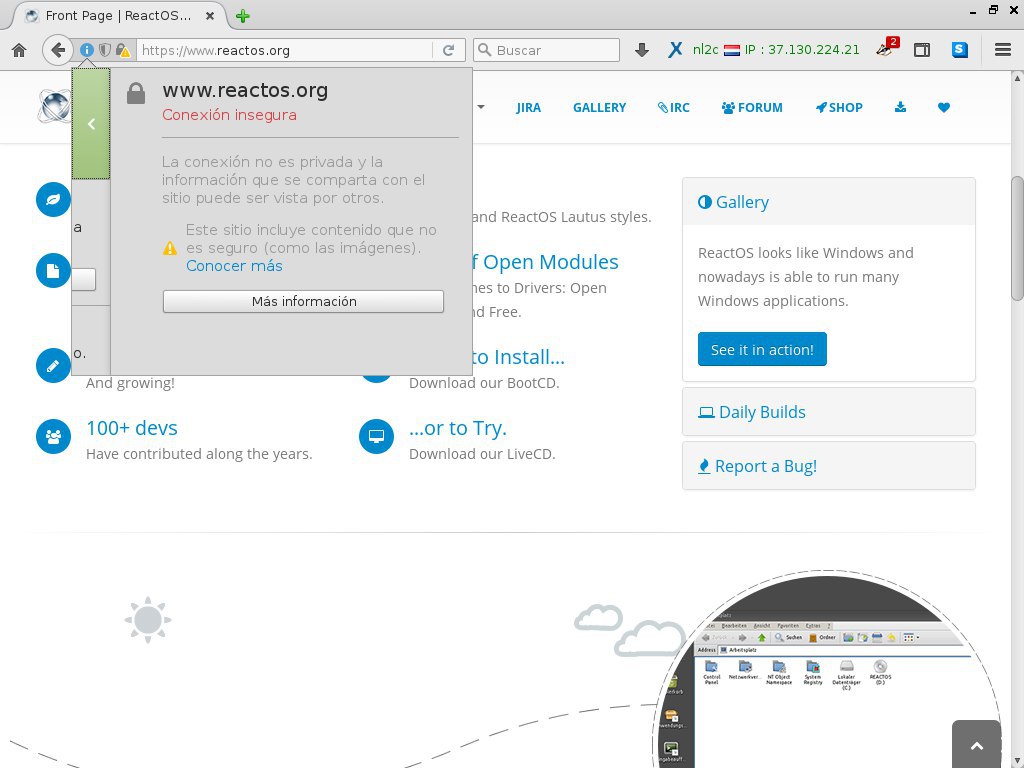The image size is (1024, 768).
Task: Click Have contributed along the years. text
Action: tap(199, 454)
